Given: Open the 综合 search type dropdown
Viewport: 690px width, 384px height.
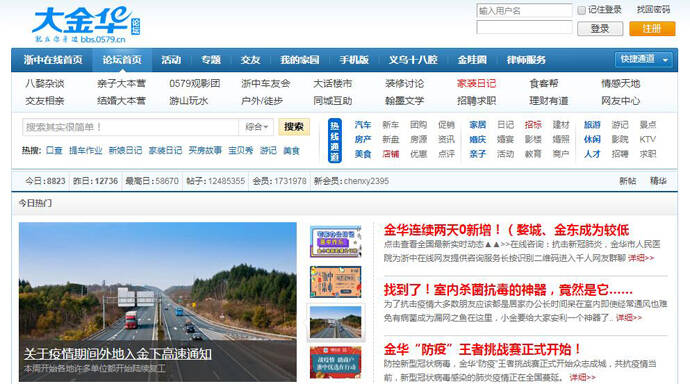Looking at the screenshot, I should tap(256, 127).
